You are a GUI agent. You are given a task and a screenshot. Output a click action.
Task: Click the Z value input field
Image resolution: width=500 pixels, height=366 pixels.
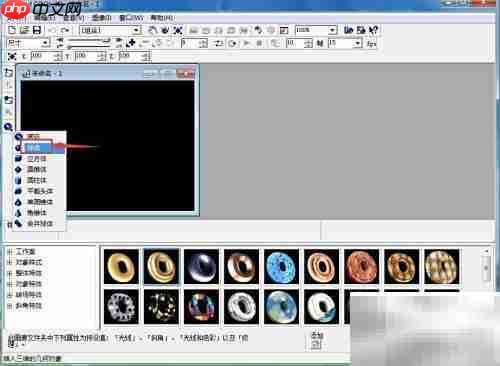click(x=129, y=56)
